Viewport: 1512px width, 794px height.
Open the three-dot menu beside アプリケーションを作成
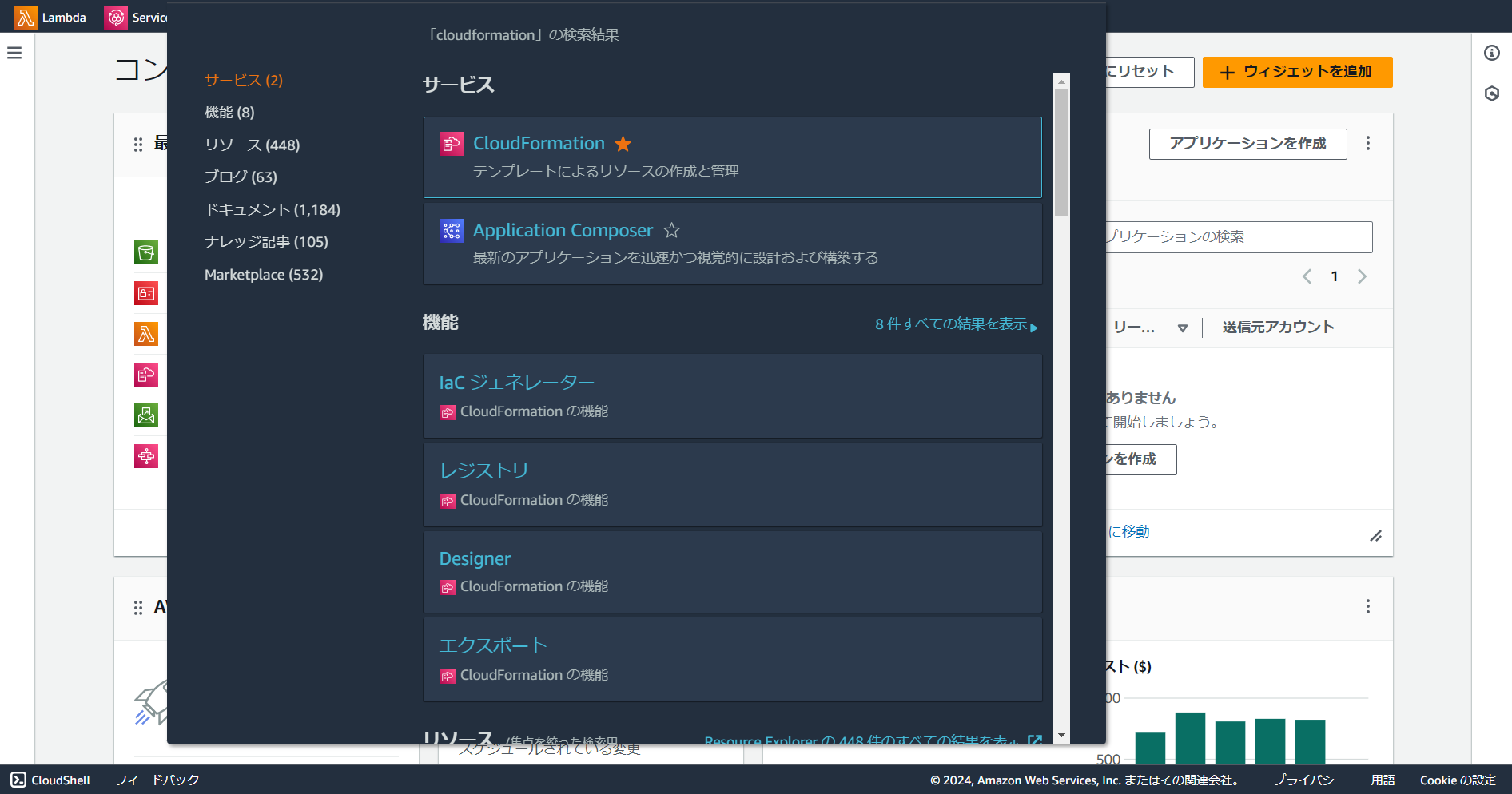coord(1368,144)
